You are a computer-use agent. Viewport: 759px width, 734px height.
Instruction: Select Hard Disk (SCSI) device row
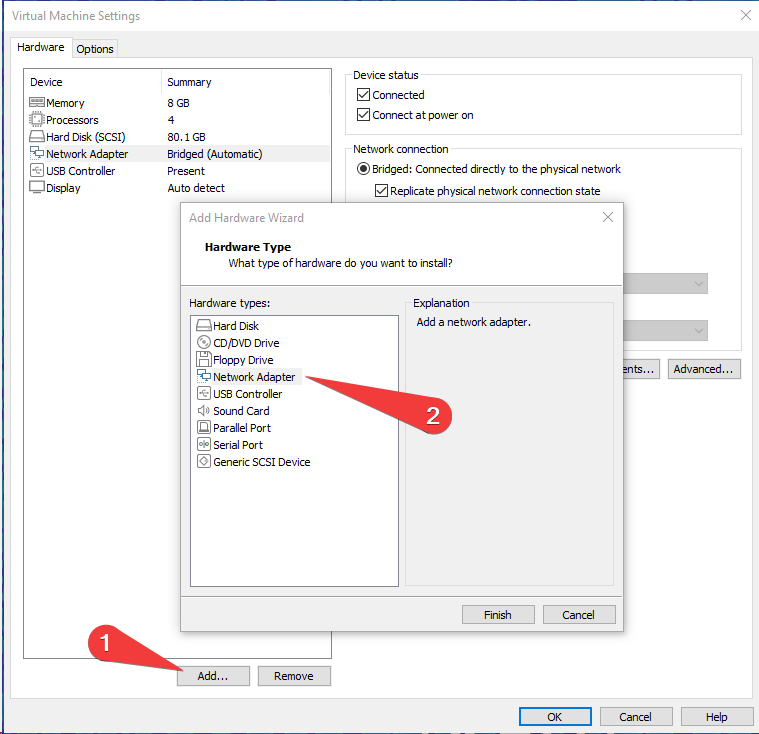point(179,137)
